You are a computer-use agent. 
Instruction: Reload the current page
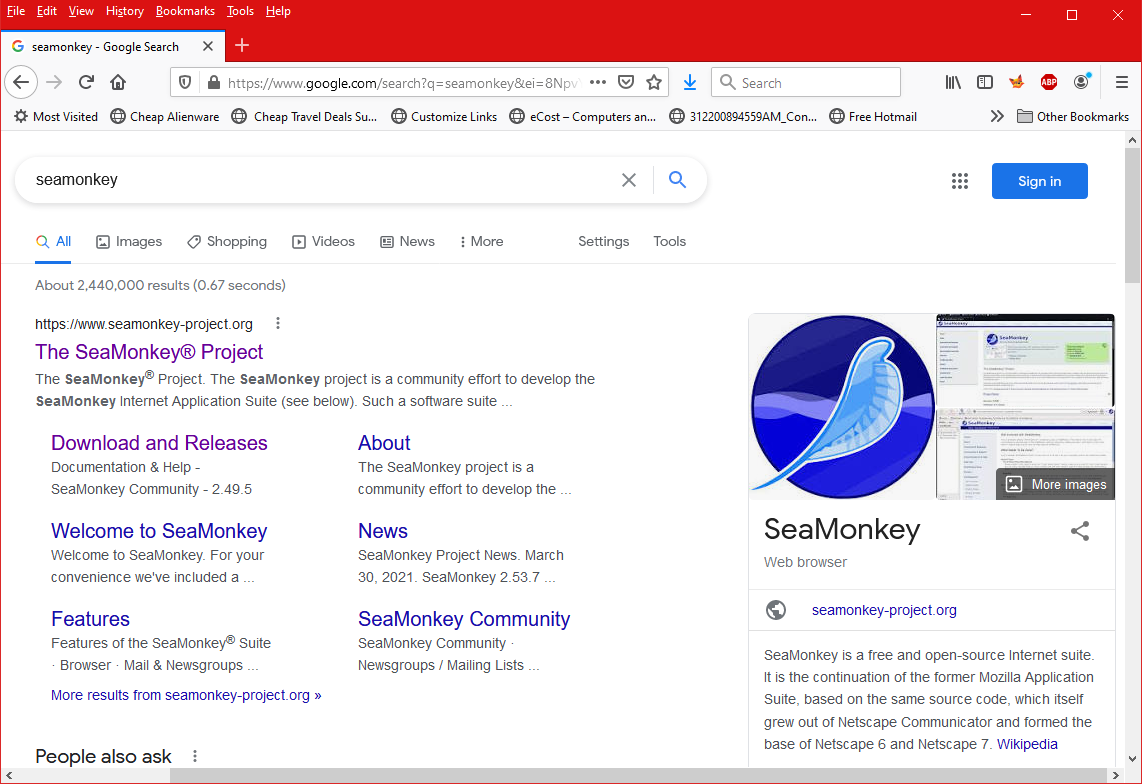click(86, 82)
